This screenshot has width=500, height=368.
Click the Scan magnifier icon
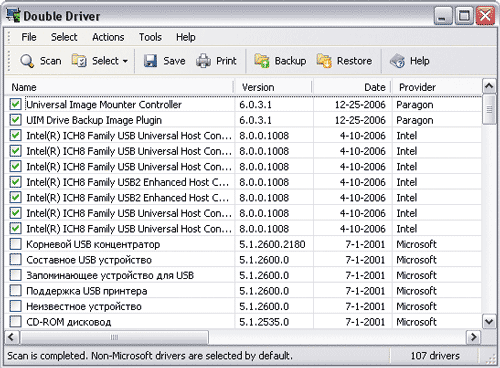[x=27, y=61]
